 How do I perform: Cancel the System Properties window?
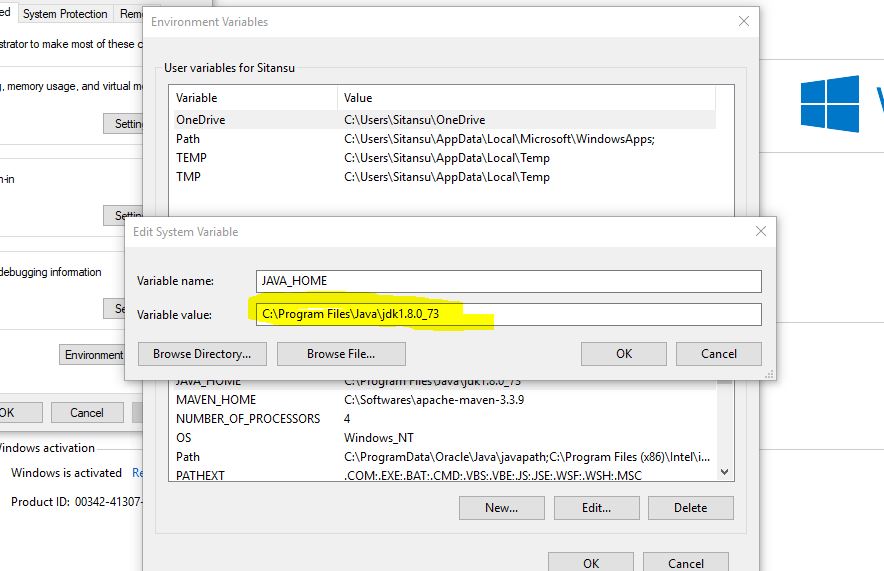point(87,413)
